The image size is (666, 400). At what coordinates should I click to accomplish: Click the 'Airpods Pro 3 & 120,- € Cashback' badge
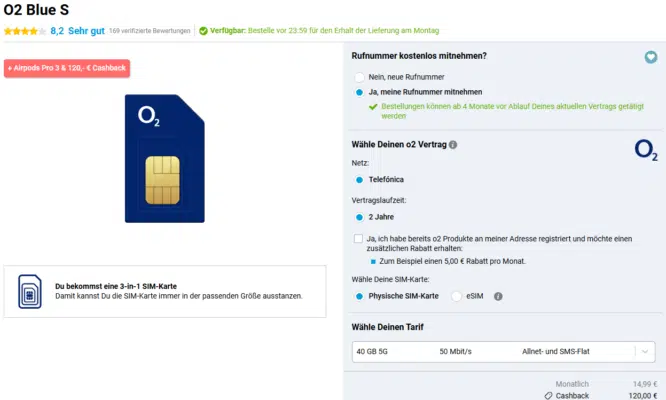[67, 69]
